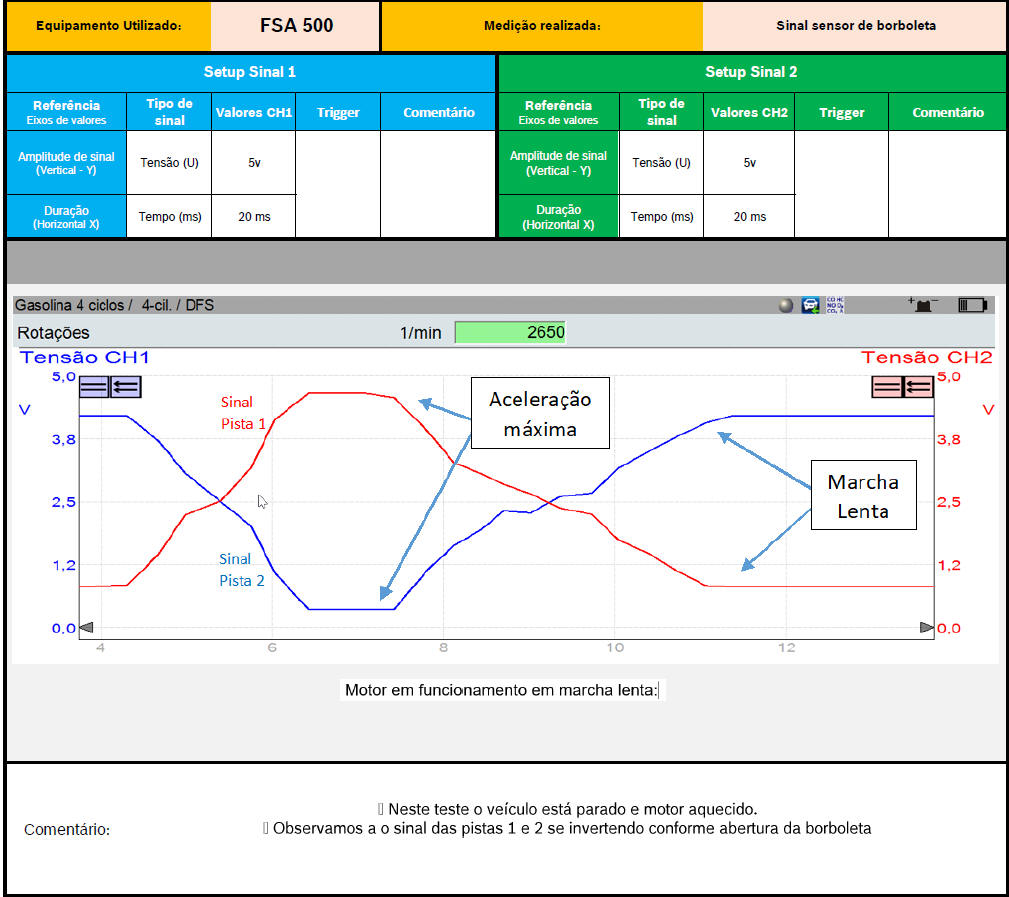Click the Aceleração máxima annotation box
1009x897 pixels.
(540, 414)
